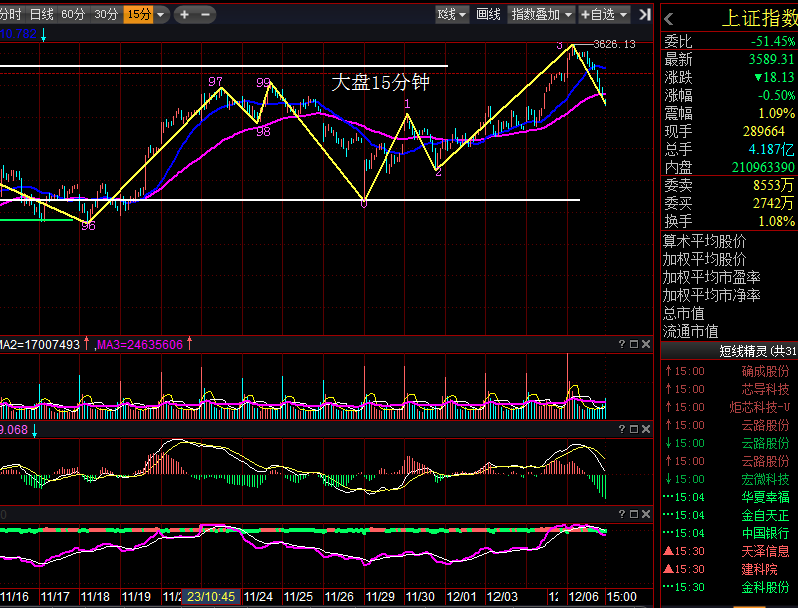Click the 3626.13 high price label
798x608 pixels.
[614, 44]
